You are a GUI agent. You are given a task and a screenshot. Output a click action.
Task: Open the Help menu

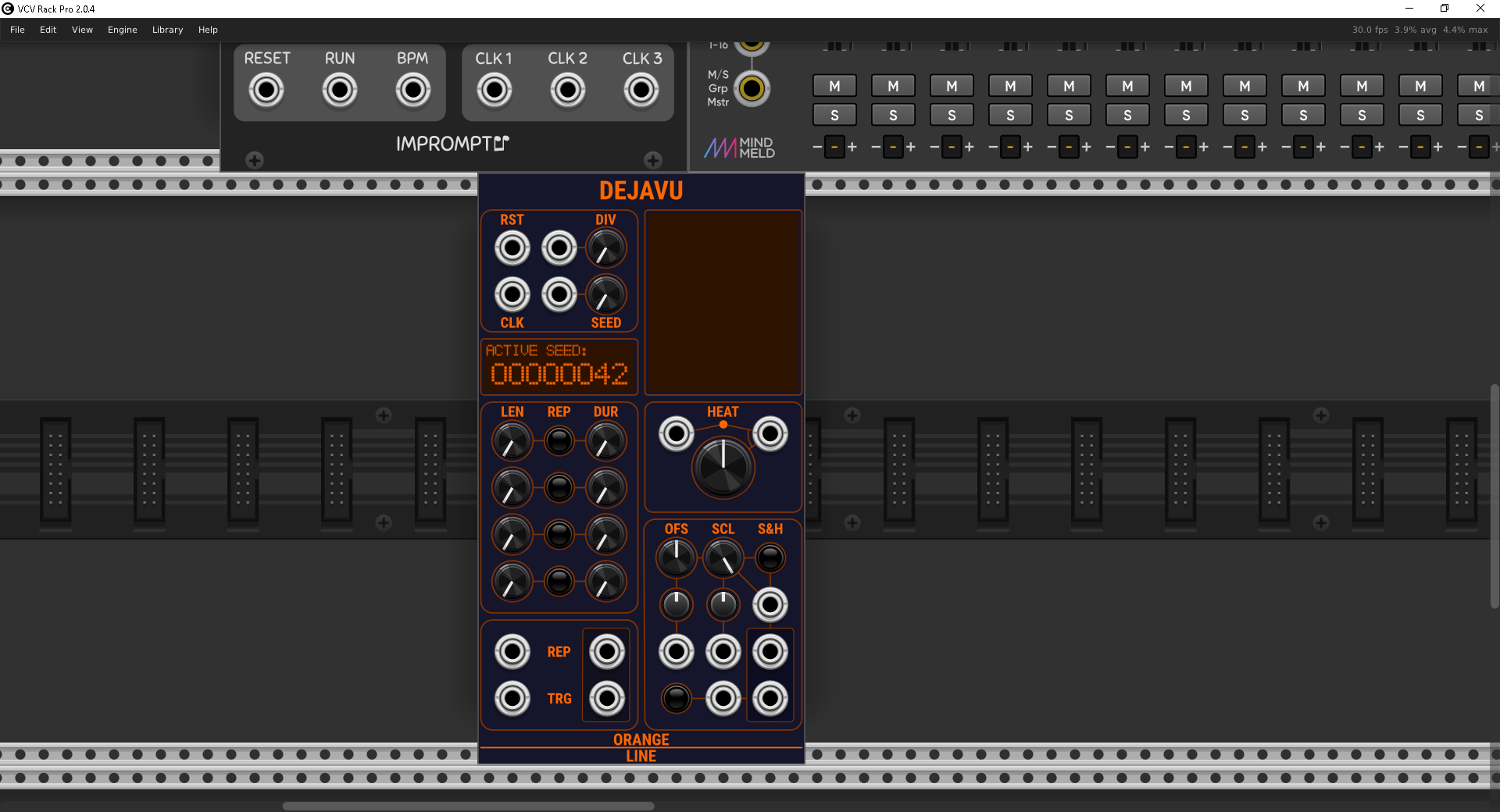click(208, 30)
